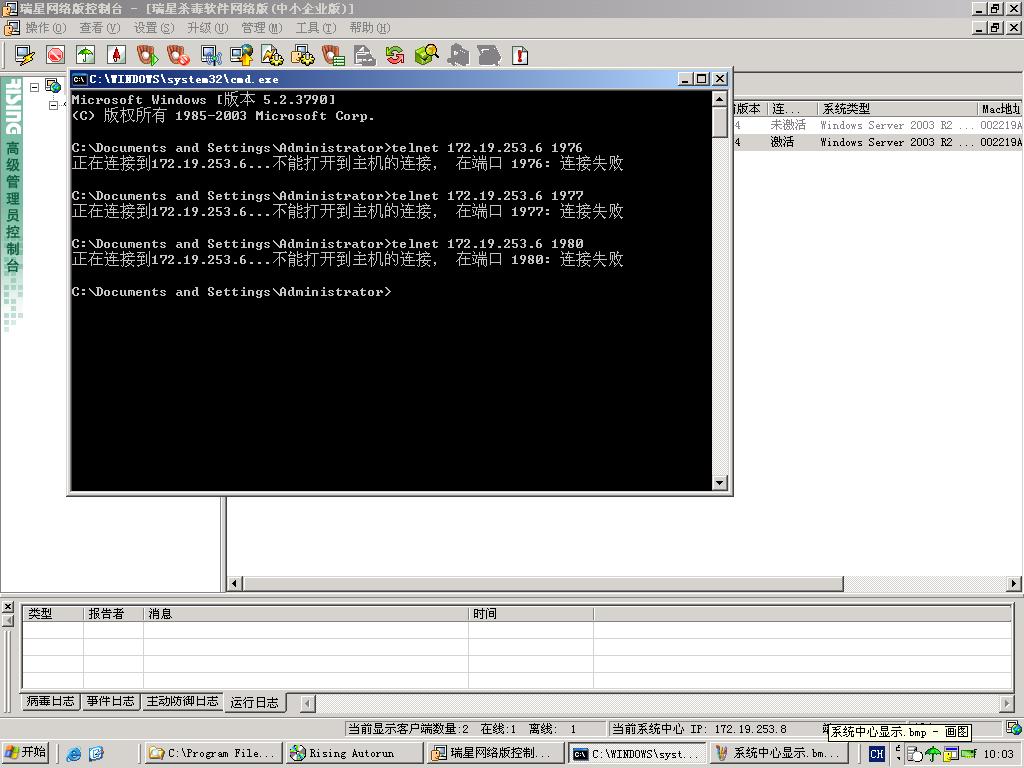Click the 时间 column header in log

coord(531,614)
